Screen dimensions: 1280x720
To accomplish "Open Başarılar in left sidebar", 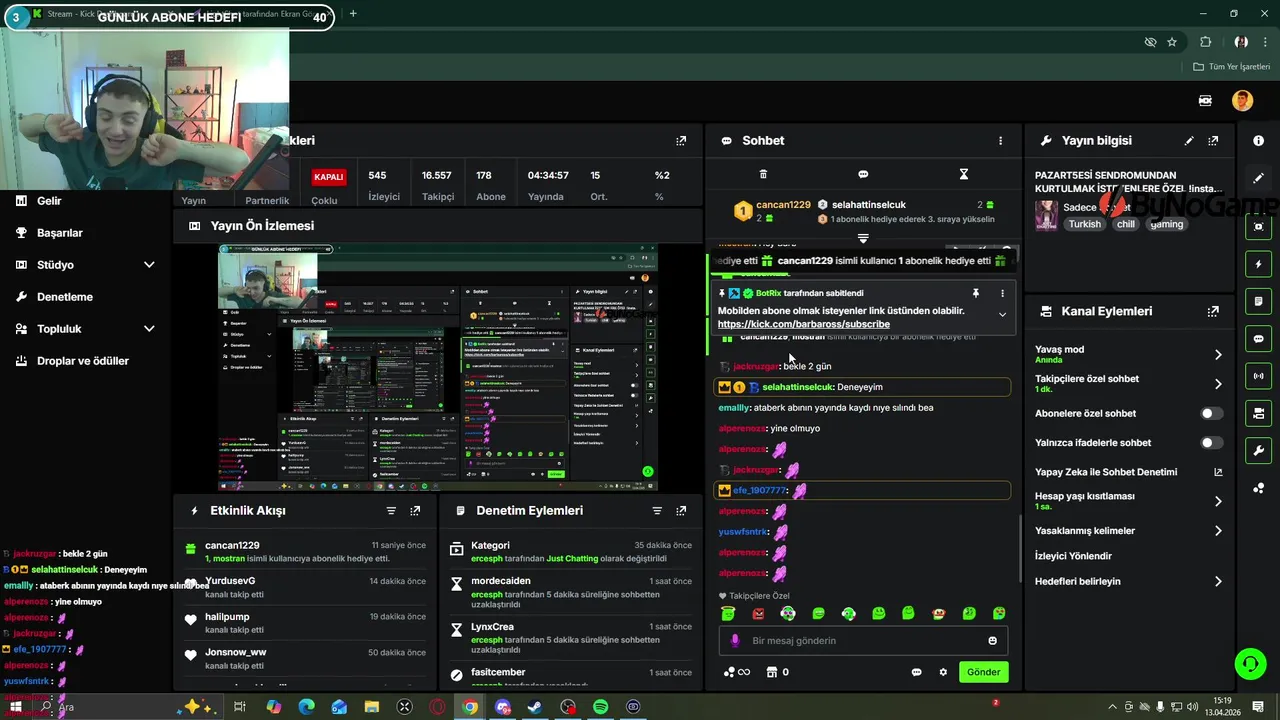I will pos(60,233).
